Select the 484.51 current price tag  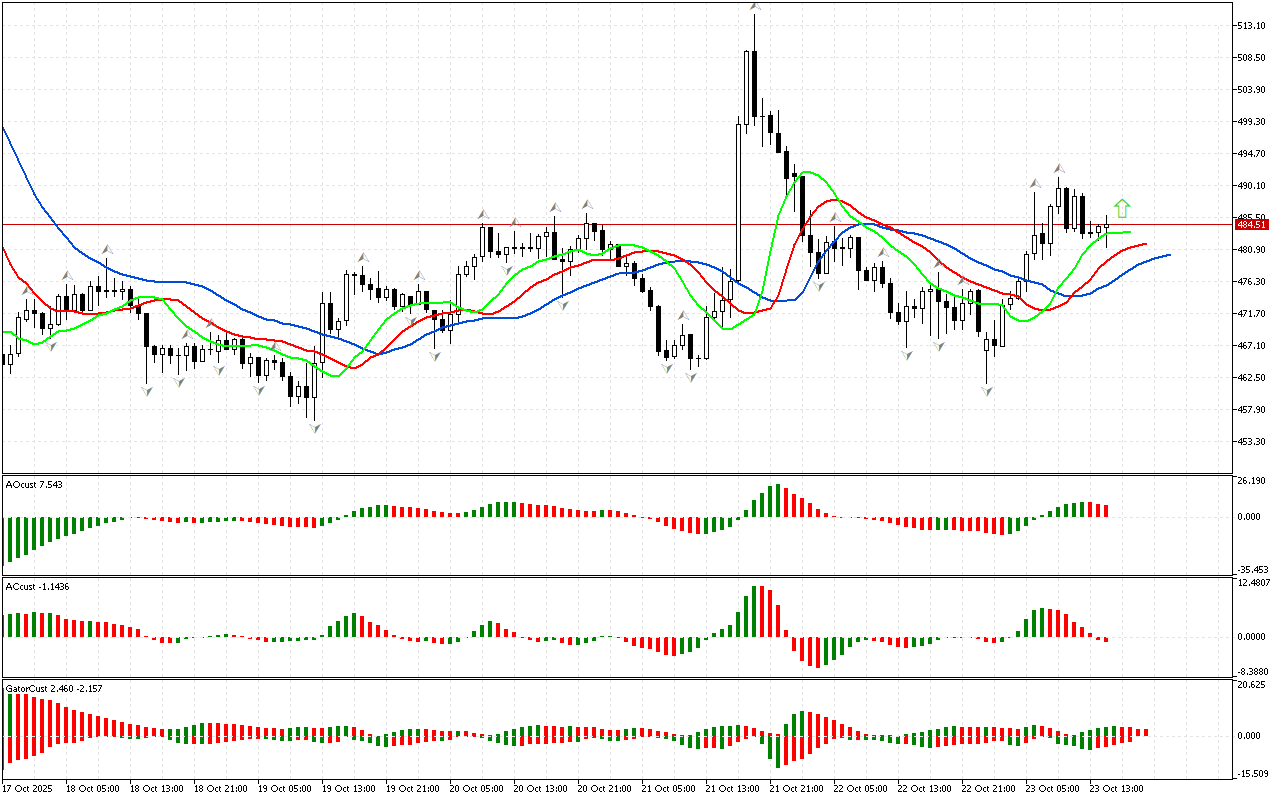click(x=1251, y=224)
